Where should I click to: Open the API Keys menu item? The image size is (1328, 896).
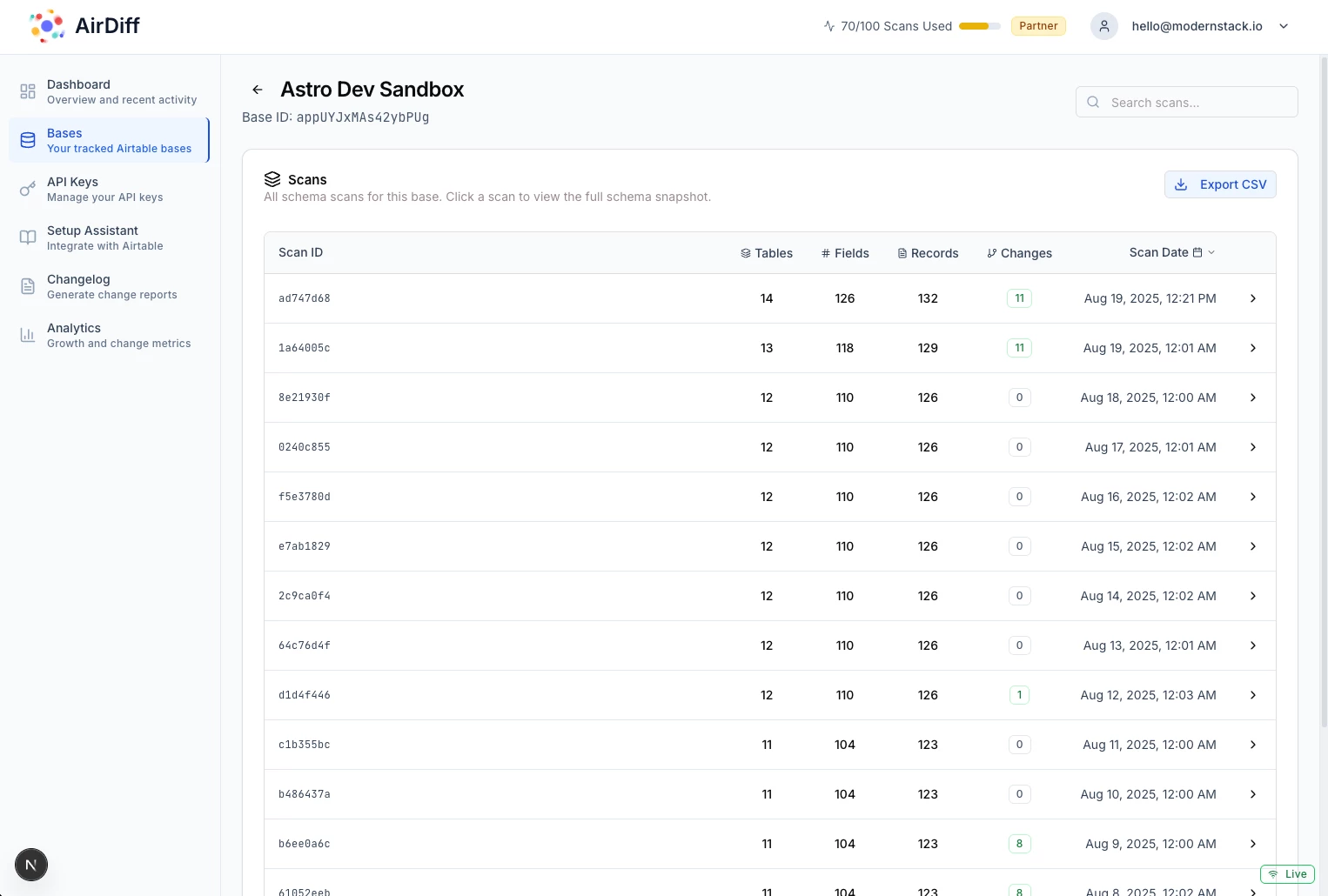(110, 189)
